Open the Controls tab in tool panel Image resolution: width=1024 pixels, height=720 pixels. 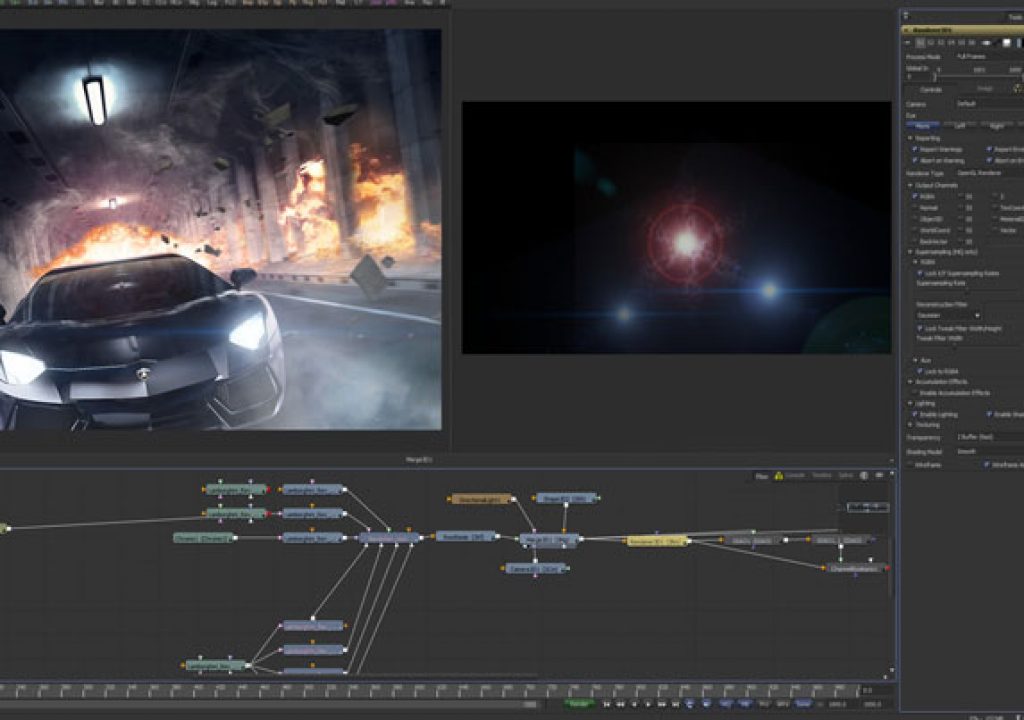931,90
